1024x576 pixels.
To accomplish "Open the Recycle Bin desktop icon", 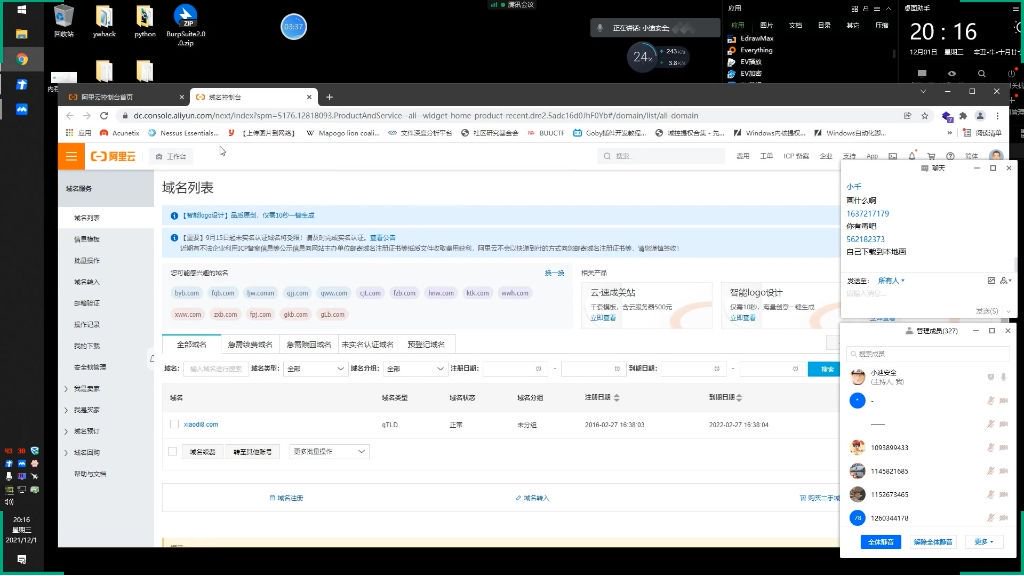I will click(x=63, y=21).
